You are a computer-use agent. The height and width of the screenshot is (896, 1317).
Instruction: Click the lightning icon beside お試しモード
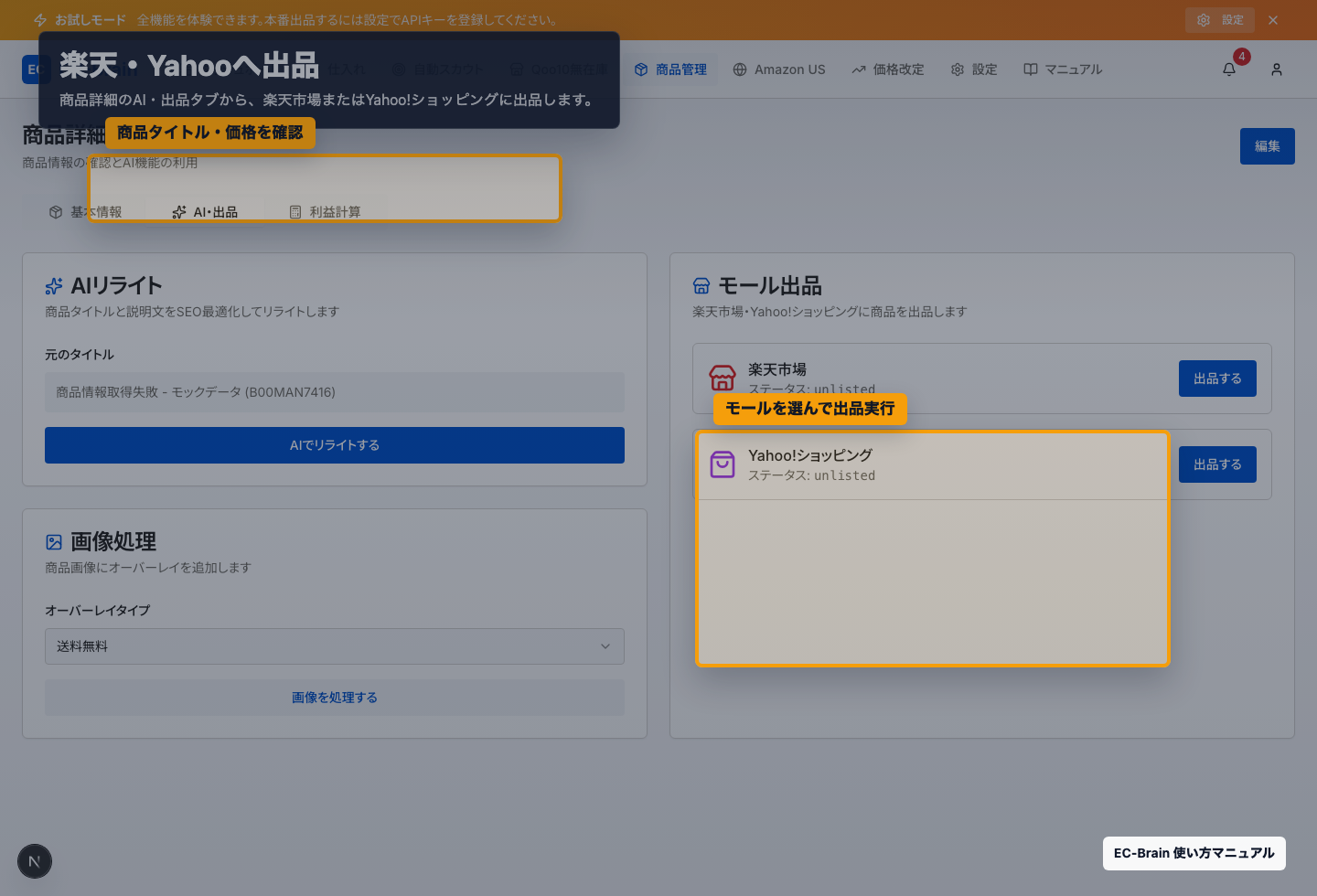pos(40,20)
